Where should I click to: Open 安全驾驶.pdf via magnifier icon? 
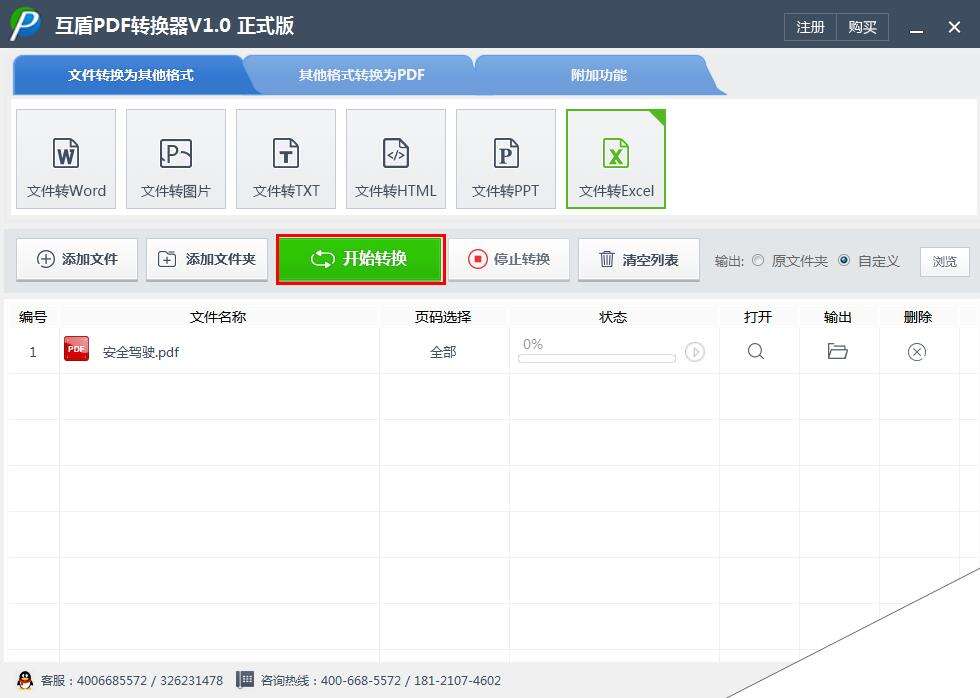coord(756,351)
